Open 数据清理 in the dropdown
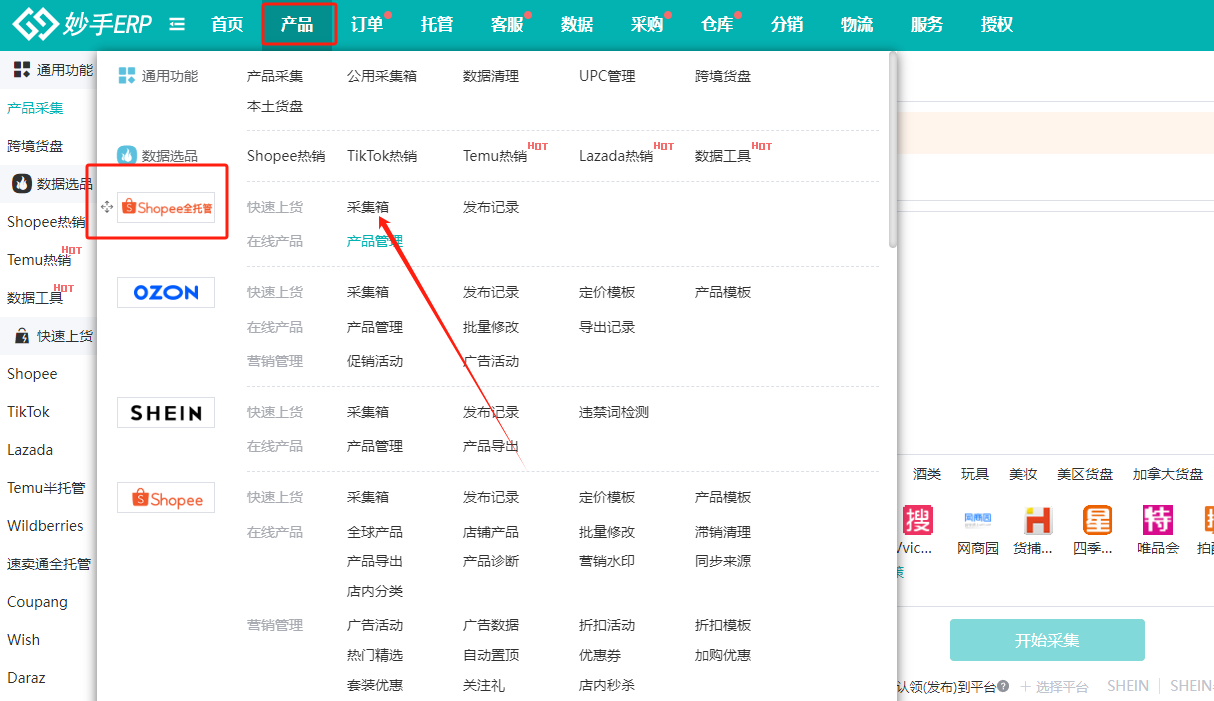The image size is (1214, 701). point(491,76)
